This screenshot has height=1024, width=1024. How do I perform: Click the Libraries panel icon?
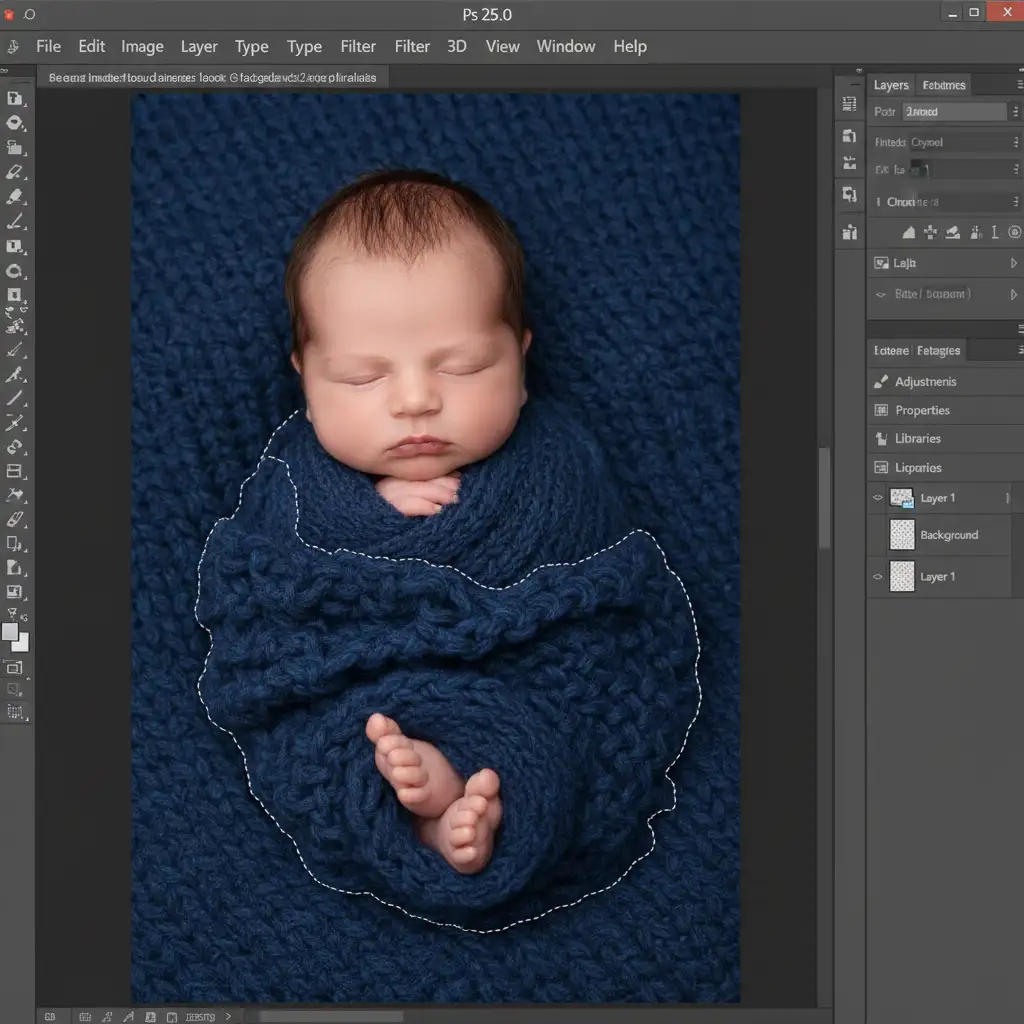[x=881, y=439]
